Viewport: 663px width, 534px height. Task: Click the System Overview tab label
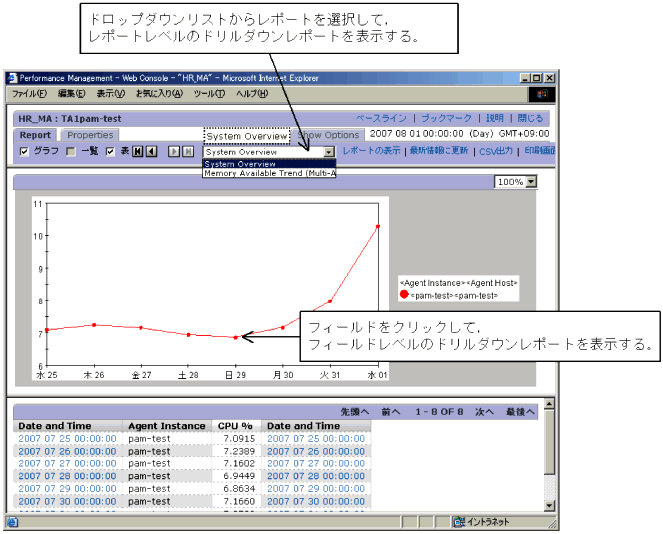[247, 136]
